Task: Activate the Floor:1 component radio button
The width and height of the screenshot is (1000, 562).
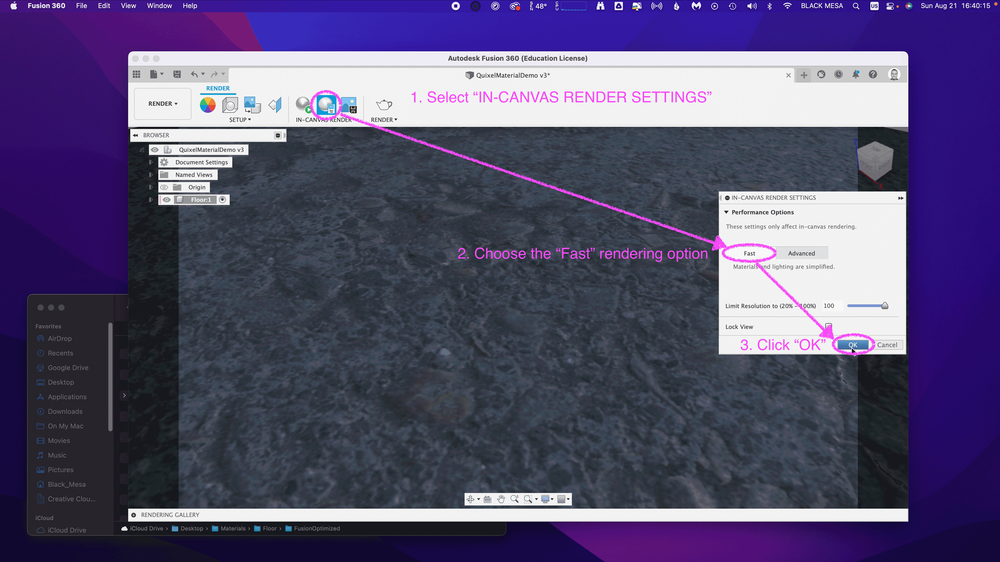Action: [223, 200]
